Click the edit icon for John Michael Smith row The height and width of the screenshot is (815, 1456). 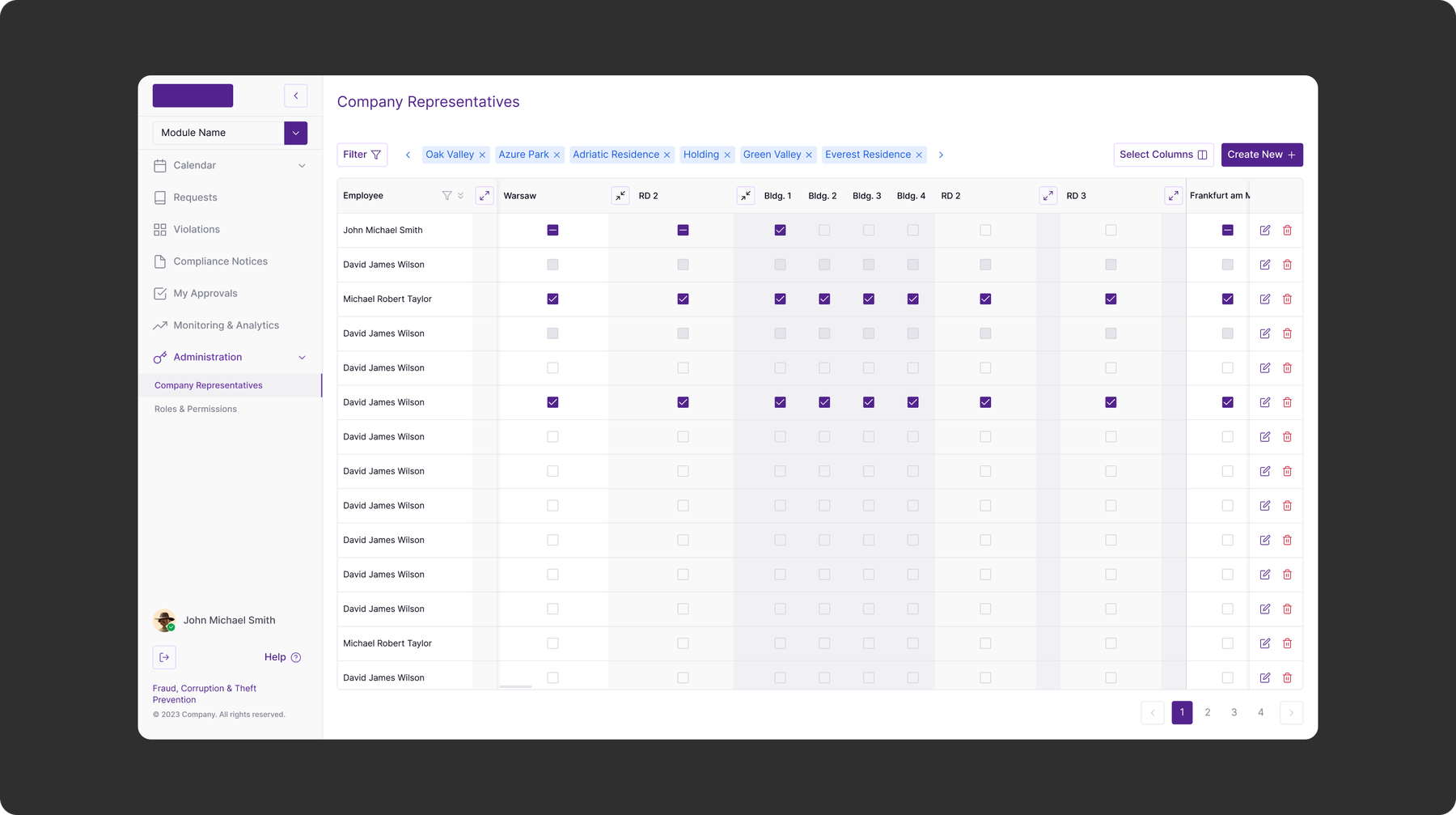click(1265, 231)
